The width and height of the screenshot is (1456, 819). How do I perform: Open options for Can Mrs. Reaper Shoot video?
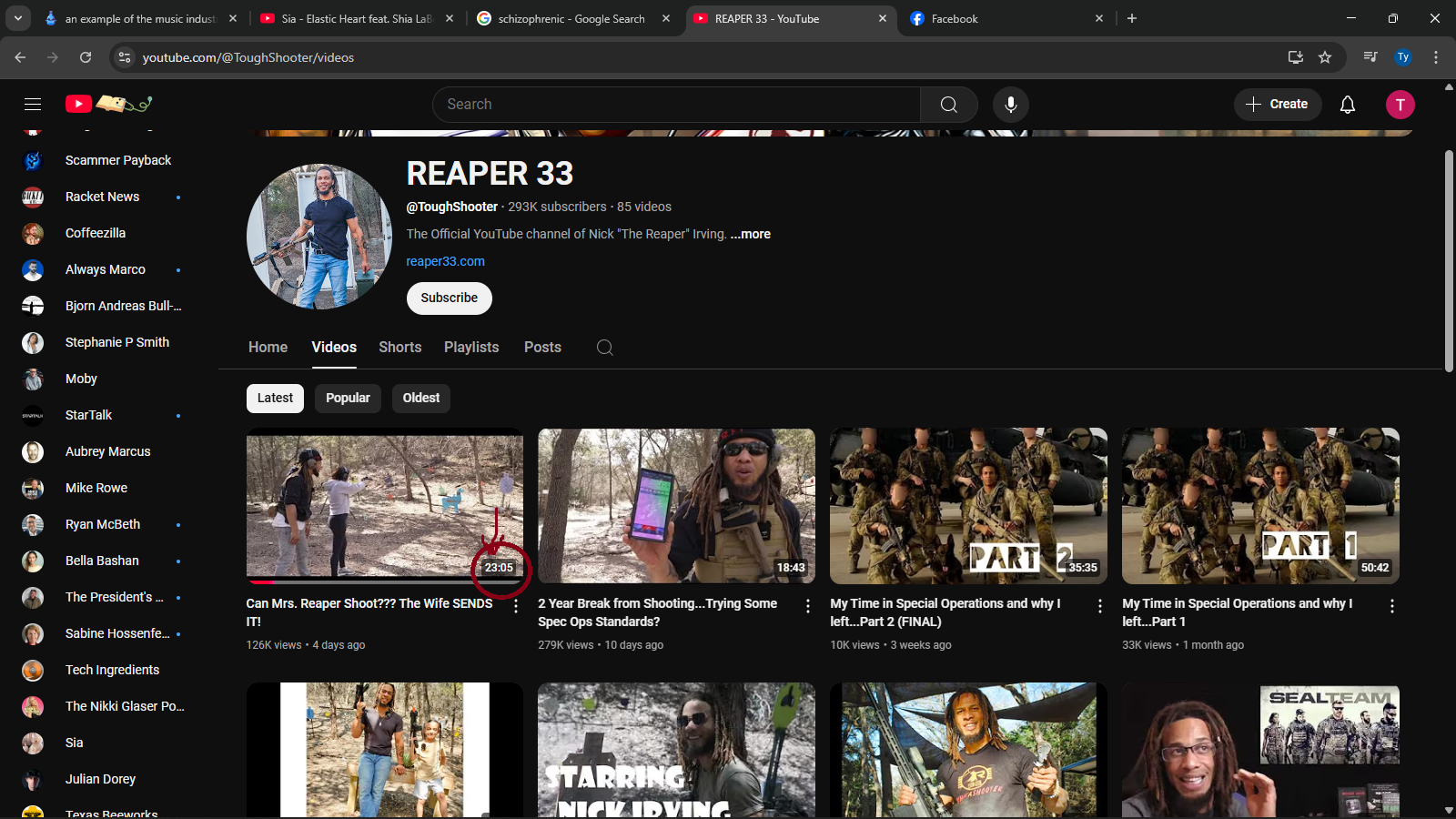click(516, 606)
